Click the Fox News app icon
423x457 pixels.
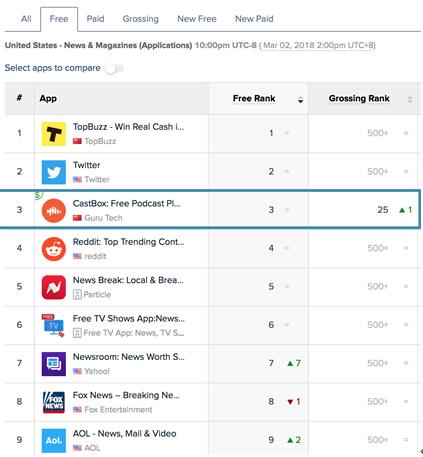(54, 402)
